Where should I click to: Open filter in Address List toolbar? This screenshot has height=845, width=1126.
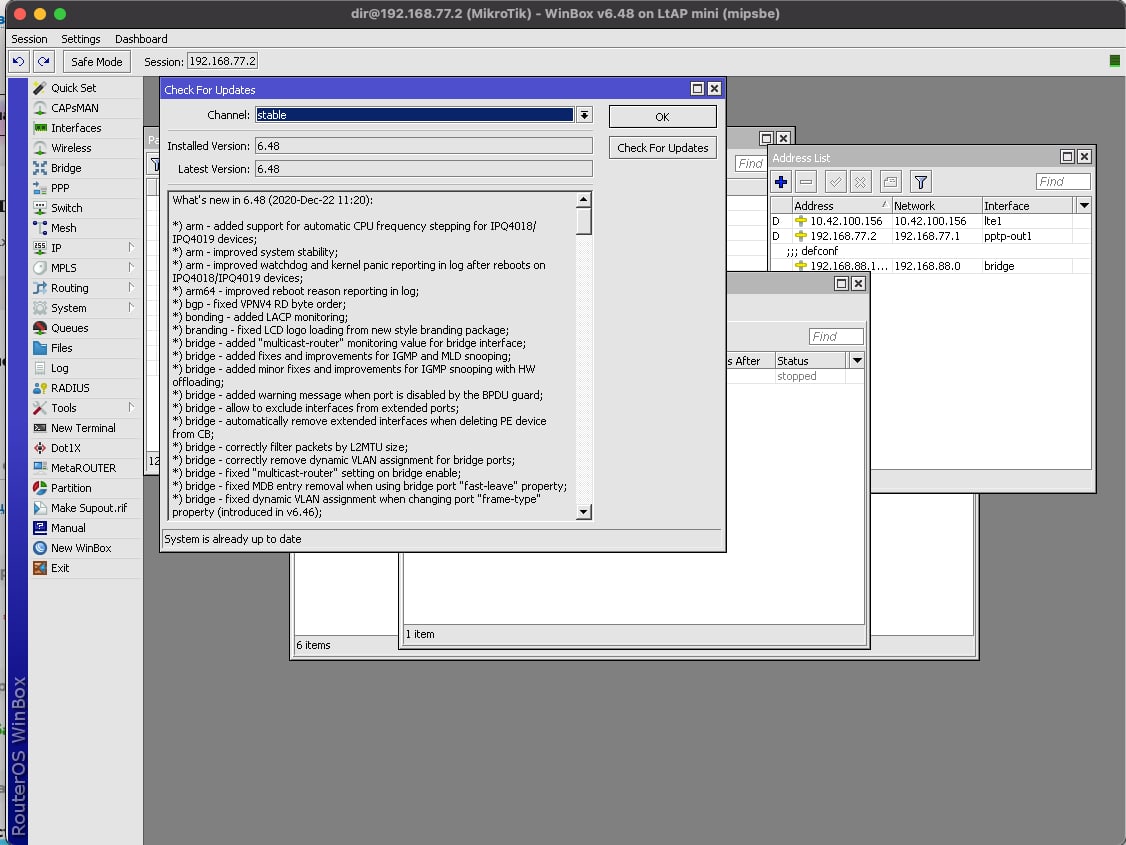921,182
